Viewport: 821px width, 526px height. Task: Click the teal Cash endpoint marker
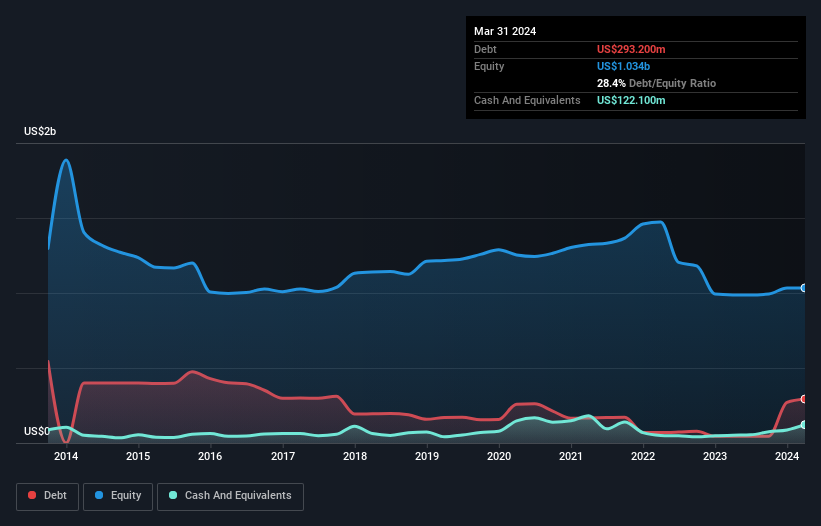coord(804,425)
